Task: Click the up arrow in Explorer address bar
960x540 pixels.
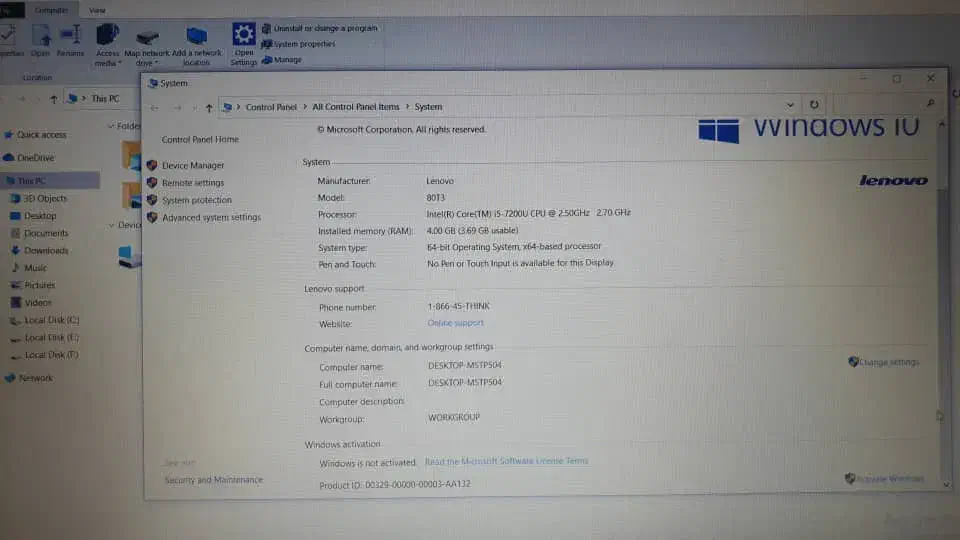Action: [x=54, y=99]
